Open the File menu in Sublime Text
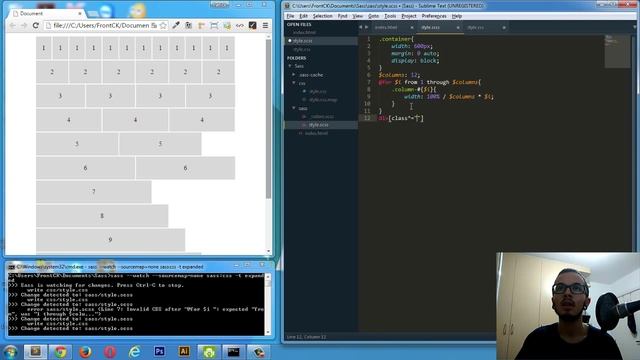Viewport: 640px width, 360px height. click(290, 16)
